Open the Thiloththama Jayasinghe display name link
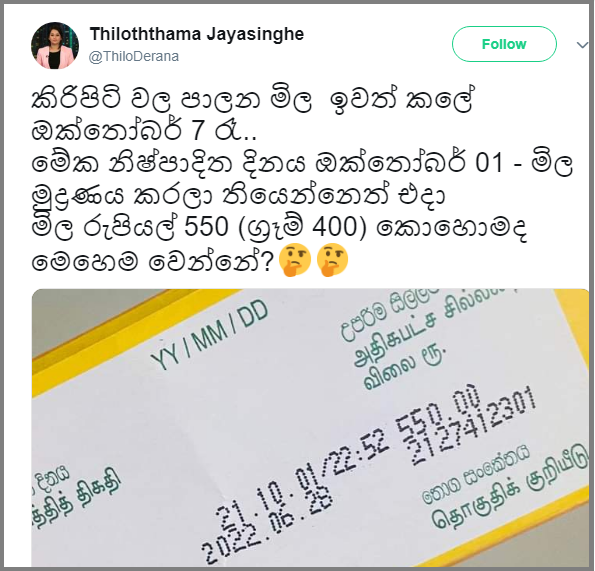Screen dimensions: 595x571 pyautogui.click(x=197, y=34)
